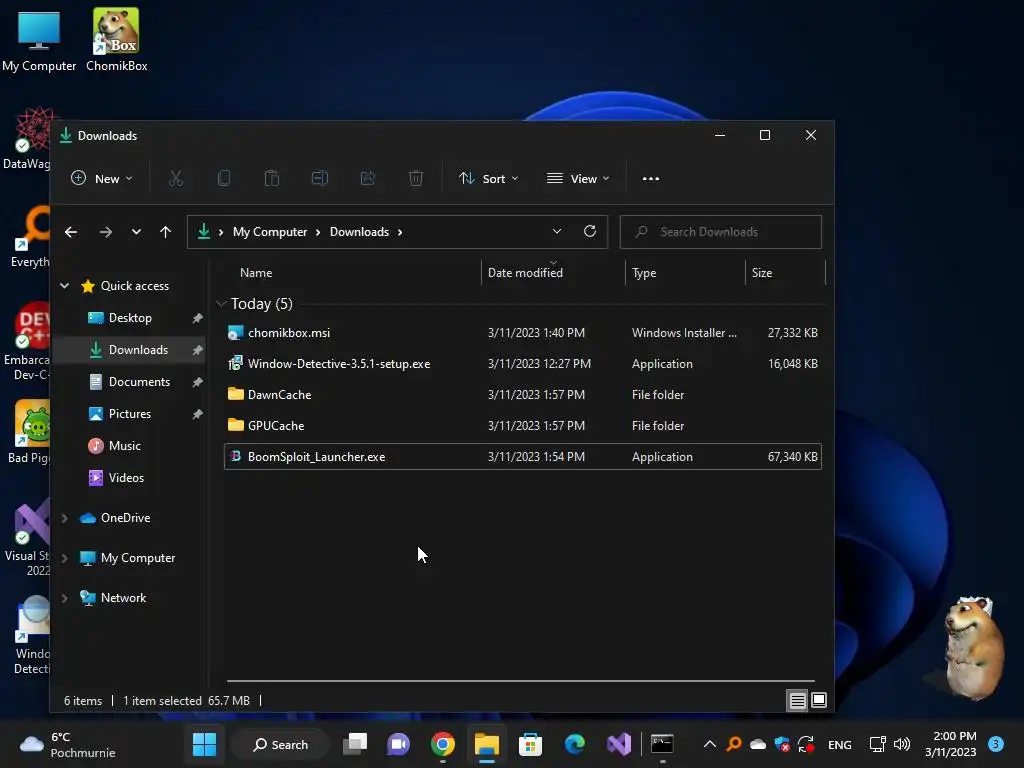Click My Computer breadcrumb in address bar
Image resolution: width=1024 pixels, height=768 pixels.
pyautogui.click(x=270, y=232)
